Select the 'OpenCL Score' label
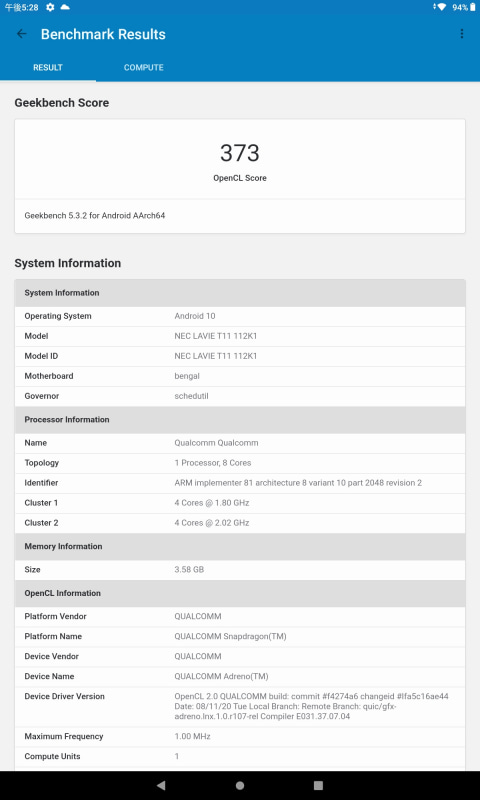 pyautogui.click(x=240, y=178)
